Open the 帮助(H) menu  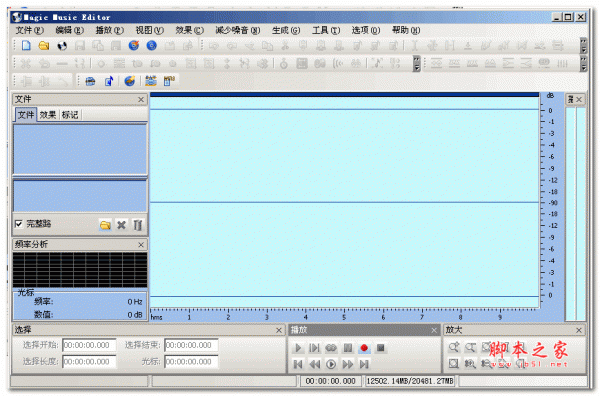(406, 30)
